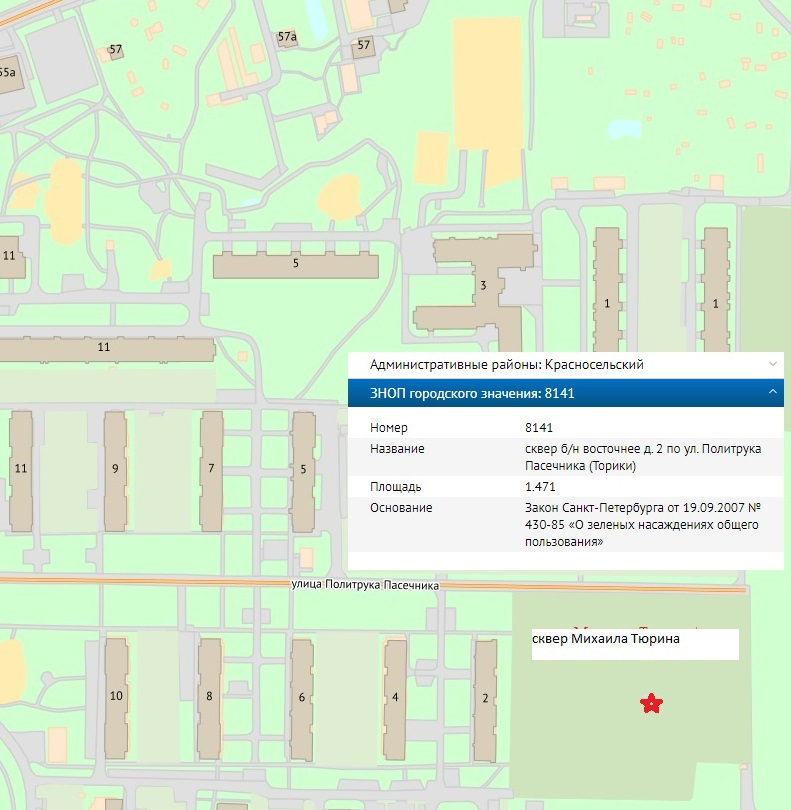Click the улица Политрука Пасечника street label
This screenshot has height=810, width=791.
coord(365,585)
